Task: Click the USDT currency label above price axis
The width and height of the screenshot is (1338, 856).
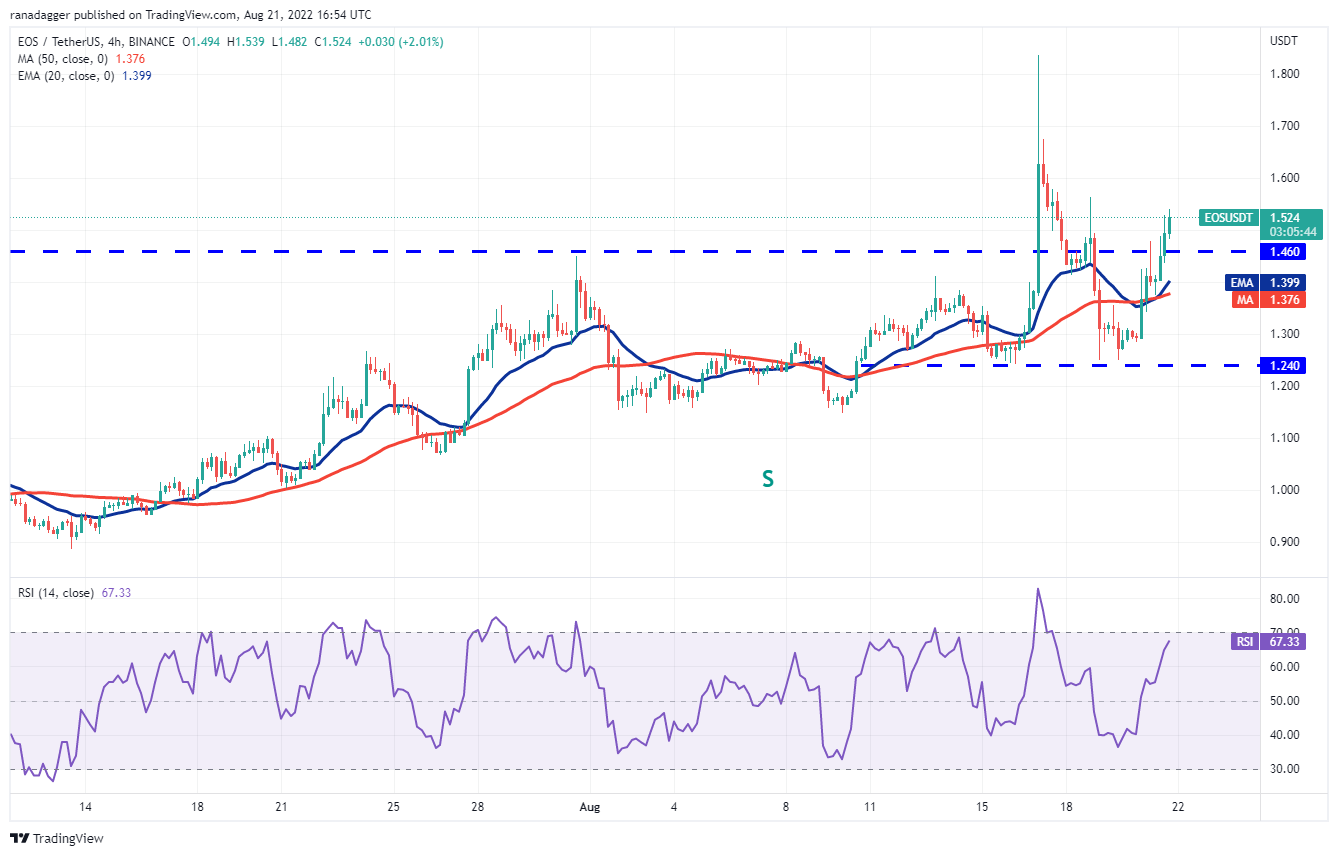Action: click(x=1284, y=41)
